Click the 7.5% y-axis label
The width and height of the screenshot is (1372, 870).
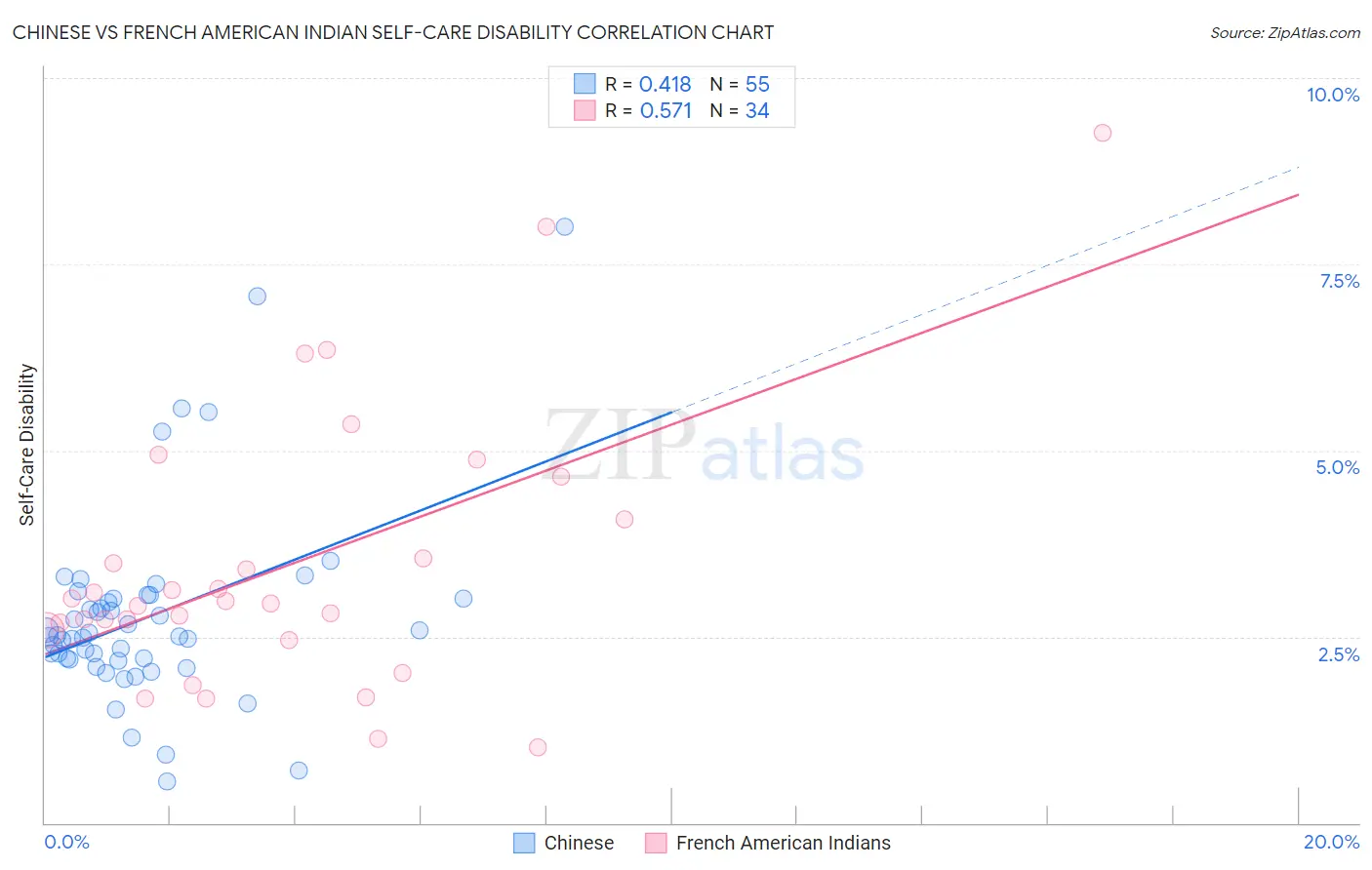(1339, 281)
